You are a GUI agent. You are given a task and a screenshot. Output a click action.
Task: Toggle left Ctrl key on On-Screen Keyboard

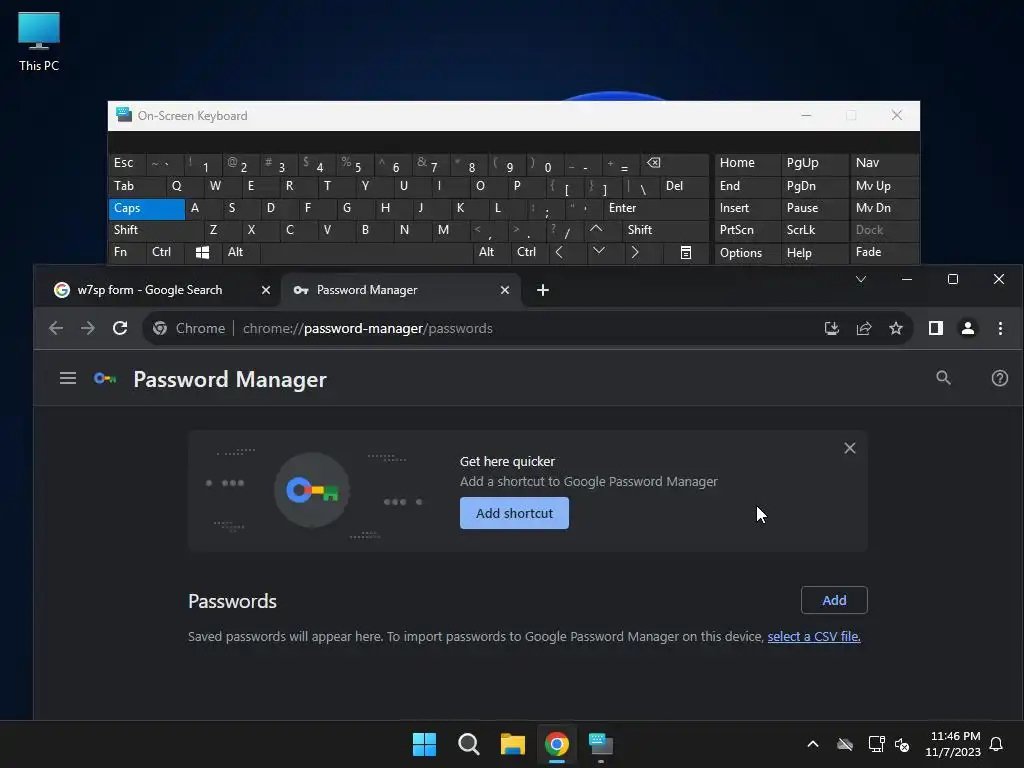pos(165,252)
